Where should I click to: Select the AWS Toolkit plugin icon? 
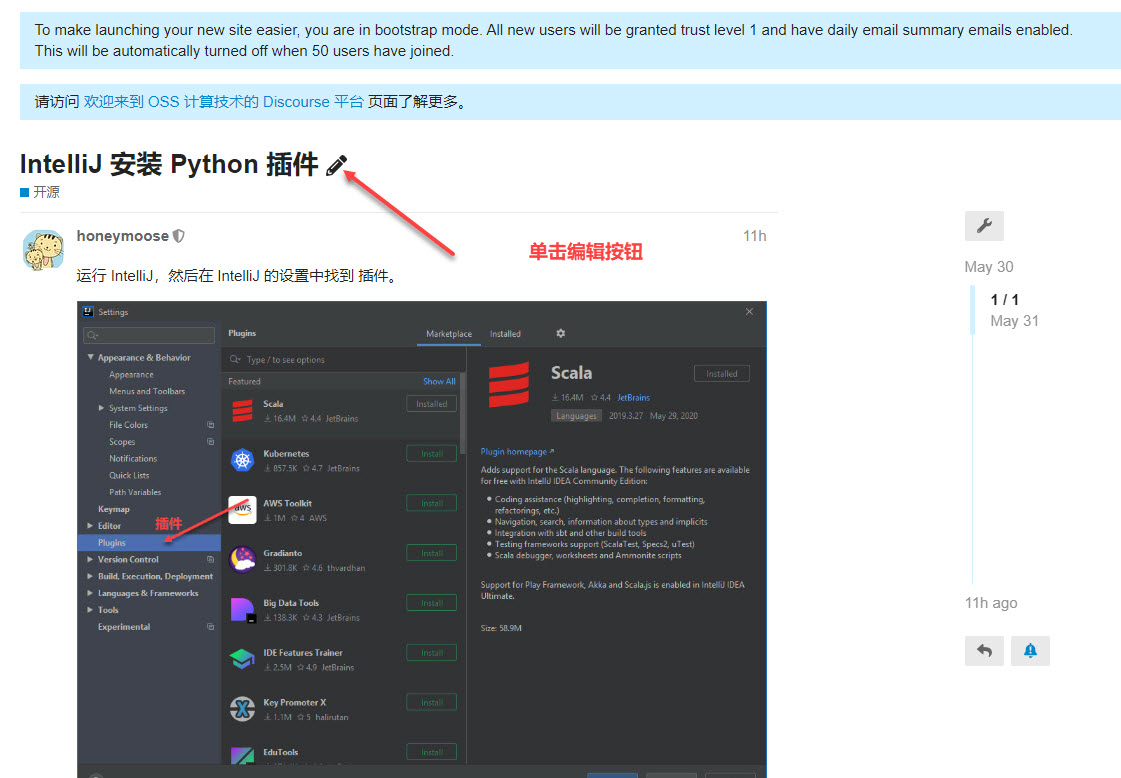point(242,510)
